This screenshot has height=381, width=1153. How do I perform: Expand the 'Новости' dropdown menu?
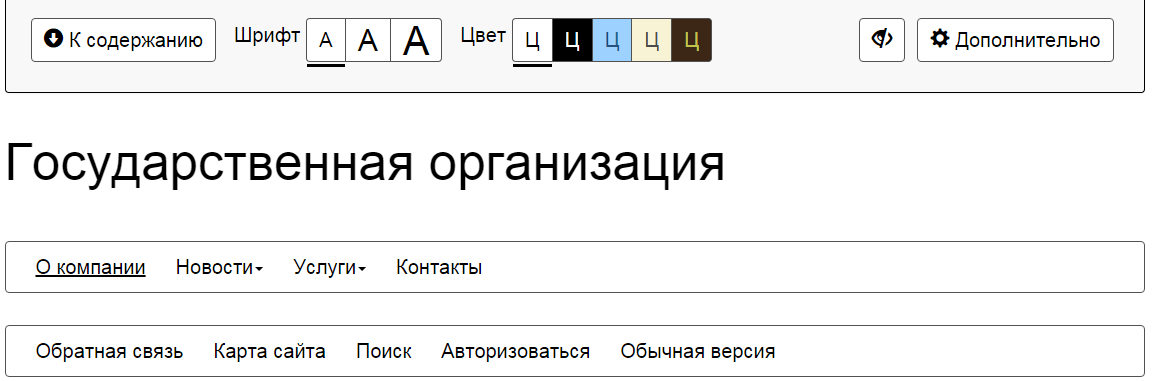pyautogui.click(x=219, y=267)
